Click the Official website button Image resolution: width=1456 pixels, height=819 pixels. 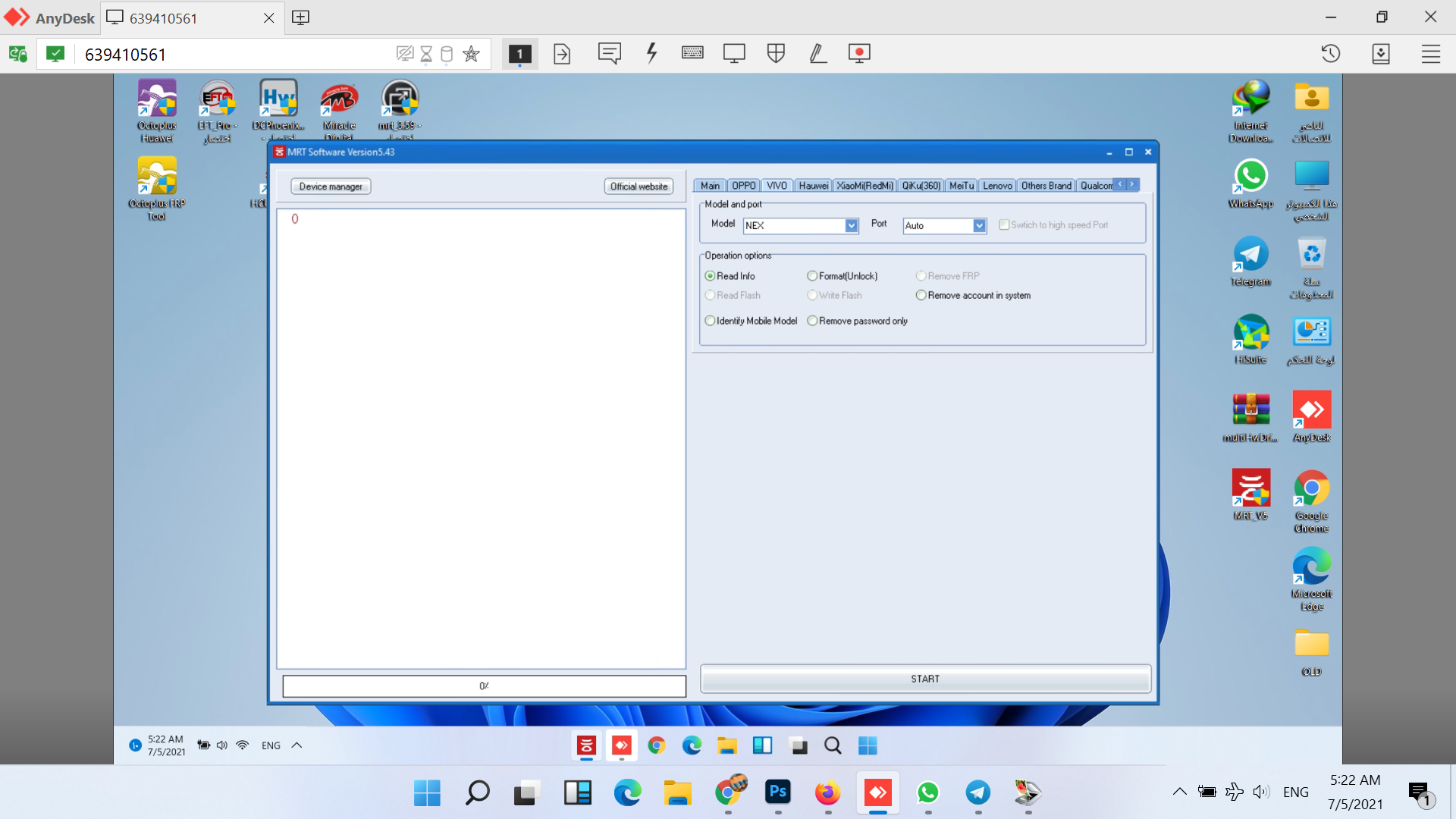pos(639,187)
